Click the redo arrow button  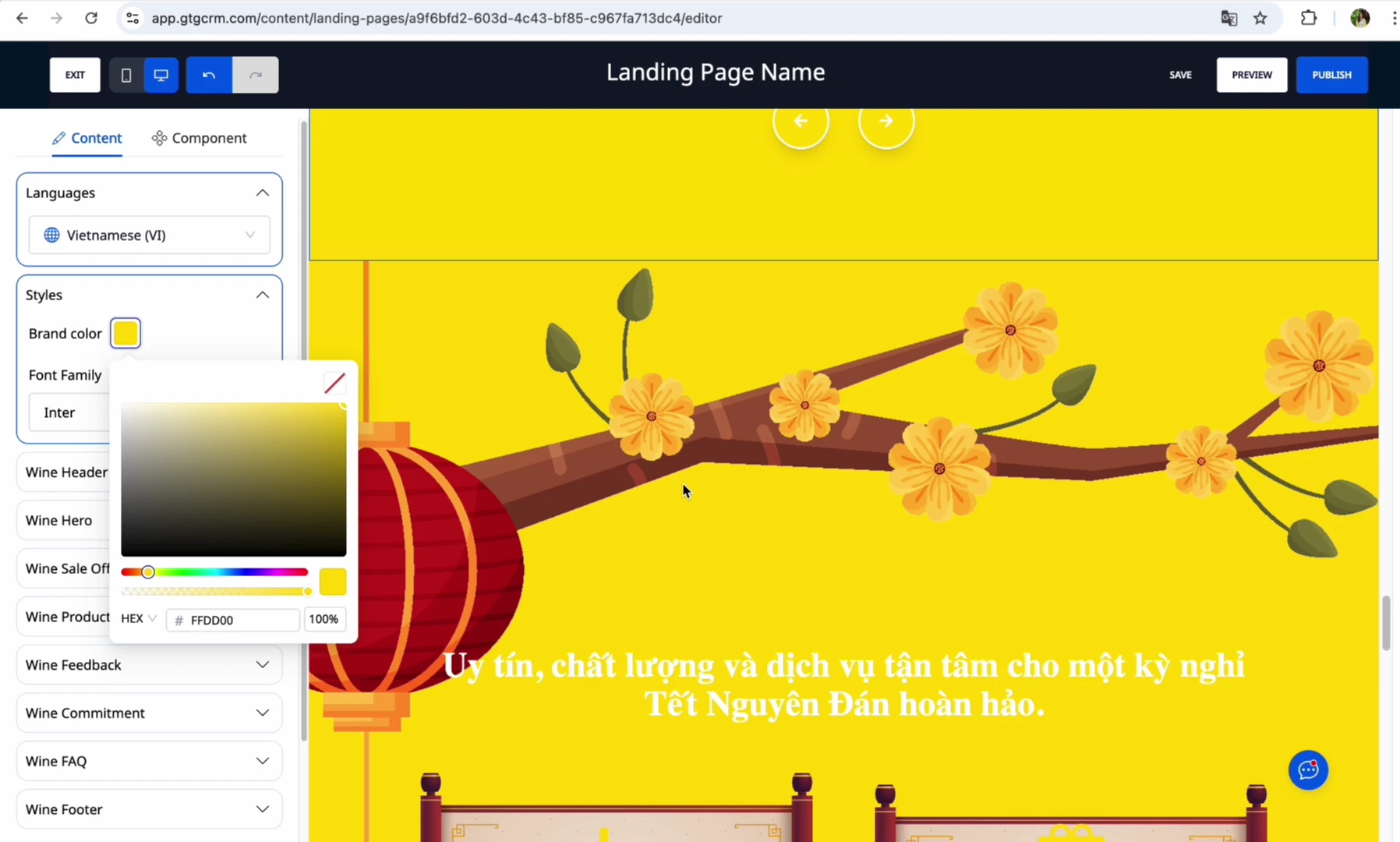tap(256, 75)
